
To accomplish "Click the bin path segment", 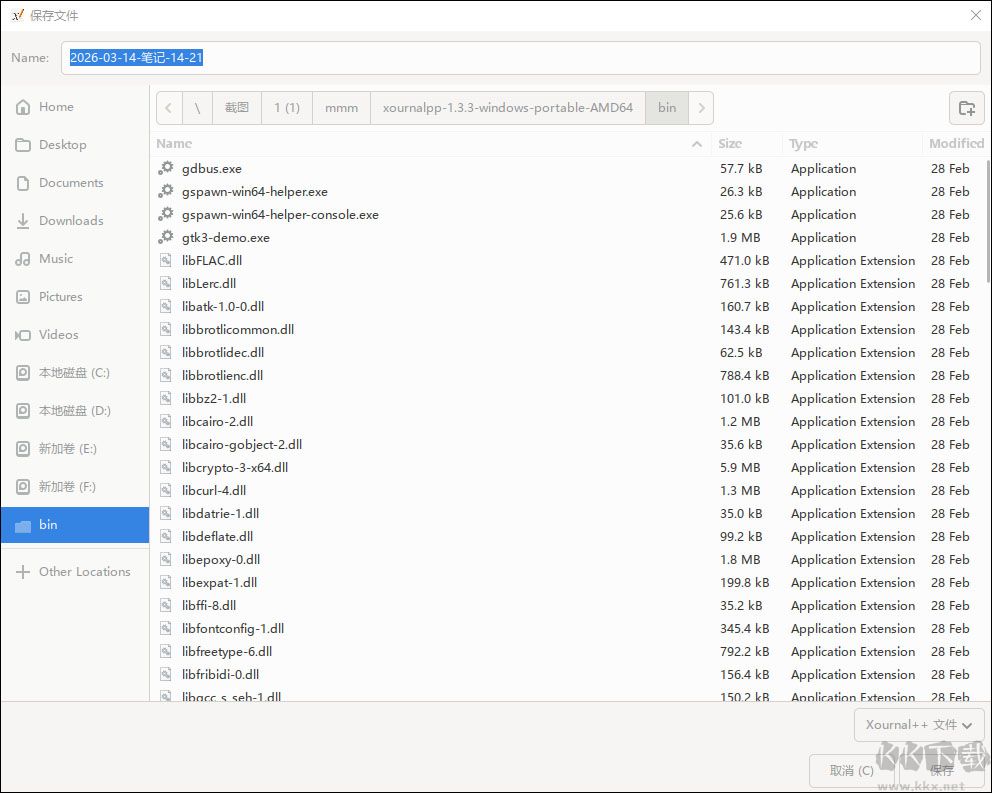I will point(667,108).
